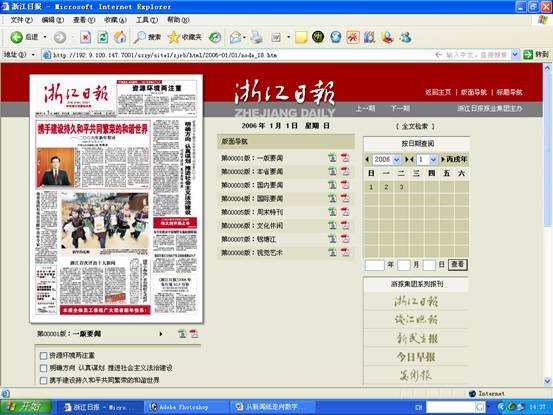Click the 查看 date lookup button
Viewport: 553px width, 415px height.
coord(458,265)
